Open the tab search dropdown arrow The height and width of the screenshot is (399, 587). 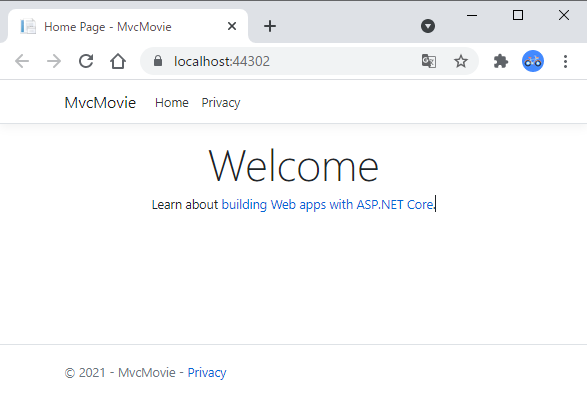[x=428, y=26]
